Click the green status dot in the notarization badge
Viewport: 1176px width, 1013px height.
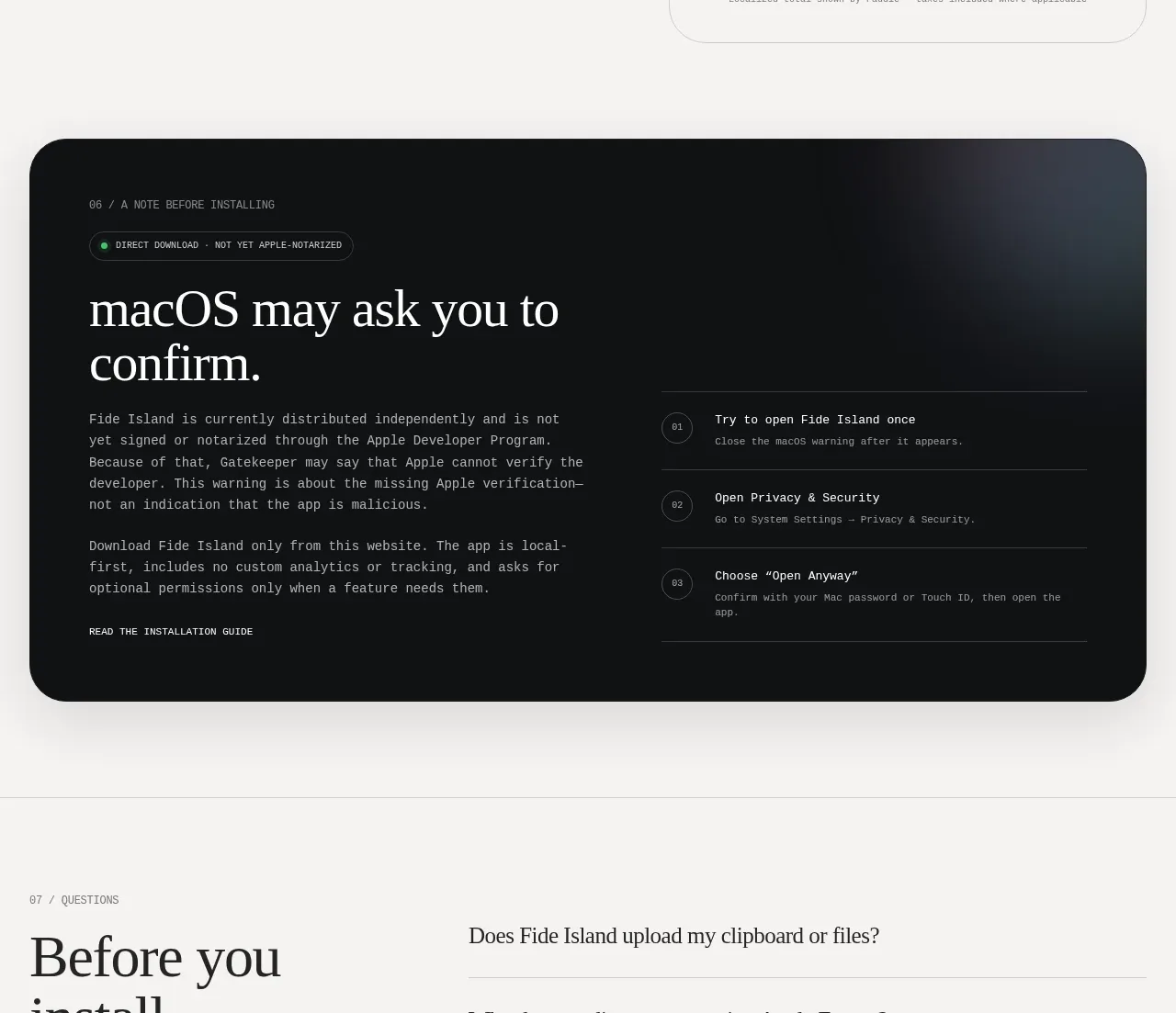[104, 246]
